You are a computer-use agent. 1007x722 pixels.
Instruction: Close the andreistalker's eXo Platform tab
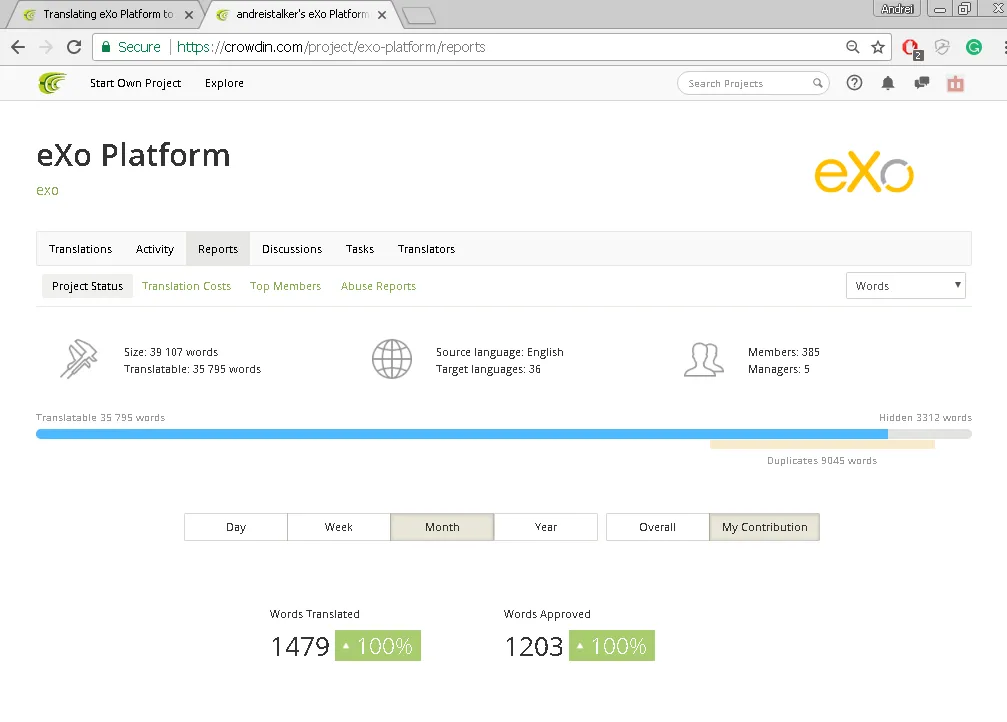click(x=381, y=15)
